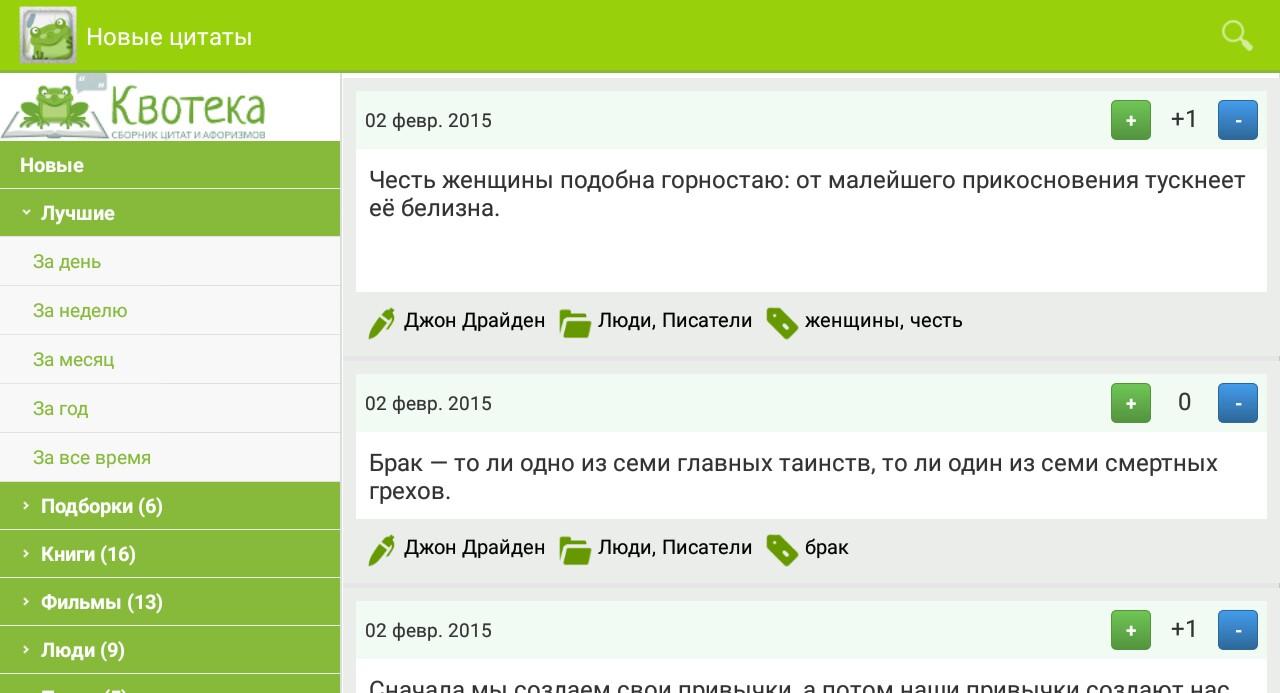
Task: Open author Джон Драйден in Брак quote
Action: pos(474,548)
